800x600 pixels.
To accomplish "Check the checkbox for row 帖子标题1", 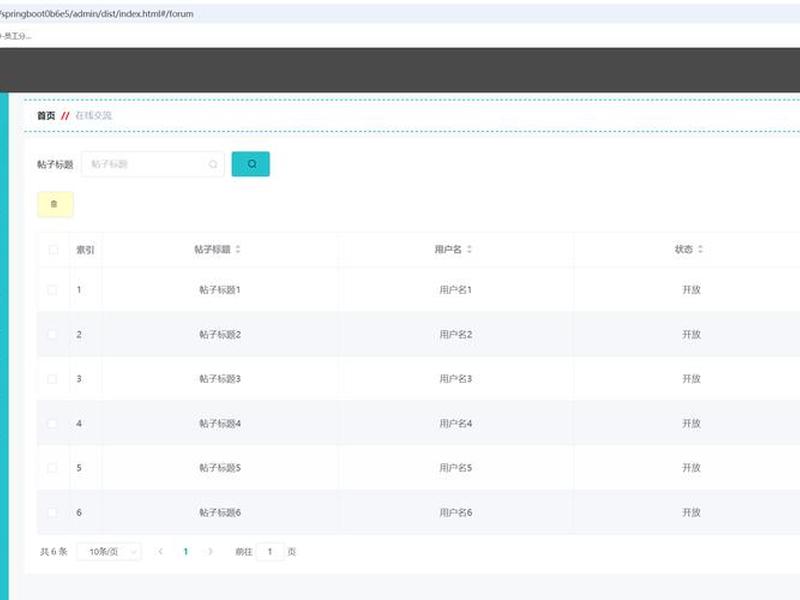I will pos(52,290).
